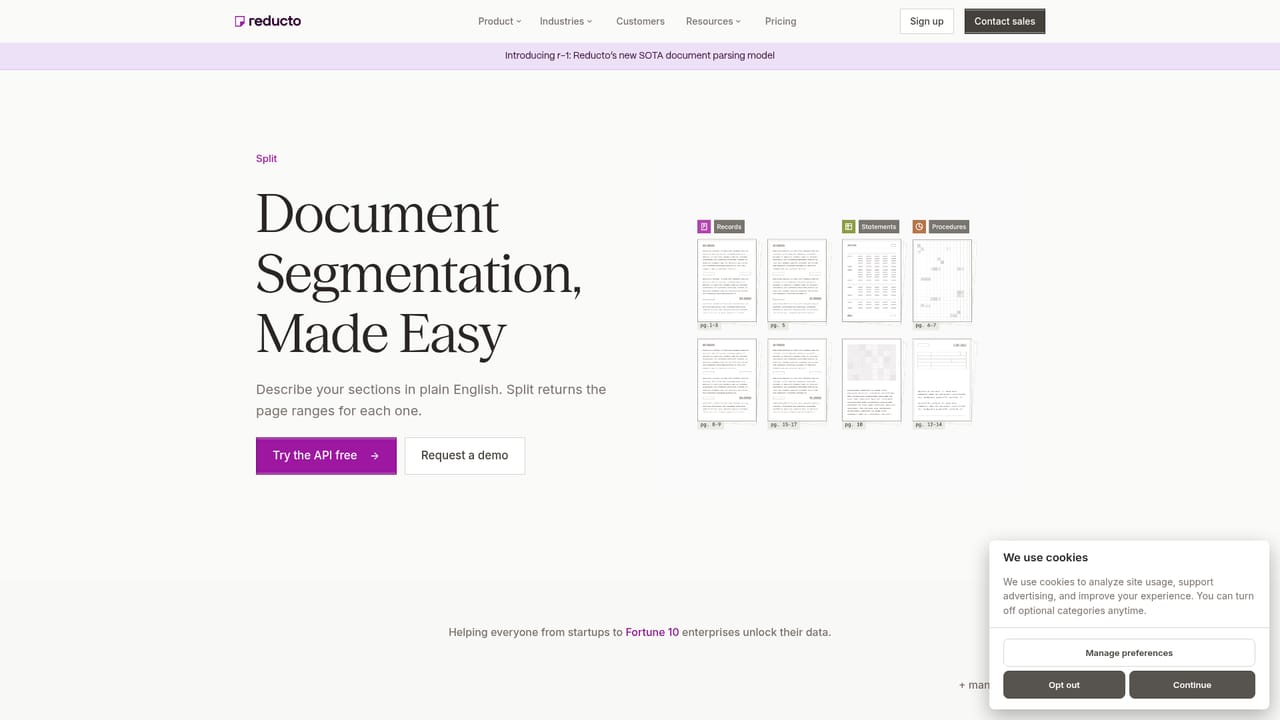Select the document thumbnail labeled pg. 13-14

coord(942,380)
